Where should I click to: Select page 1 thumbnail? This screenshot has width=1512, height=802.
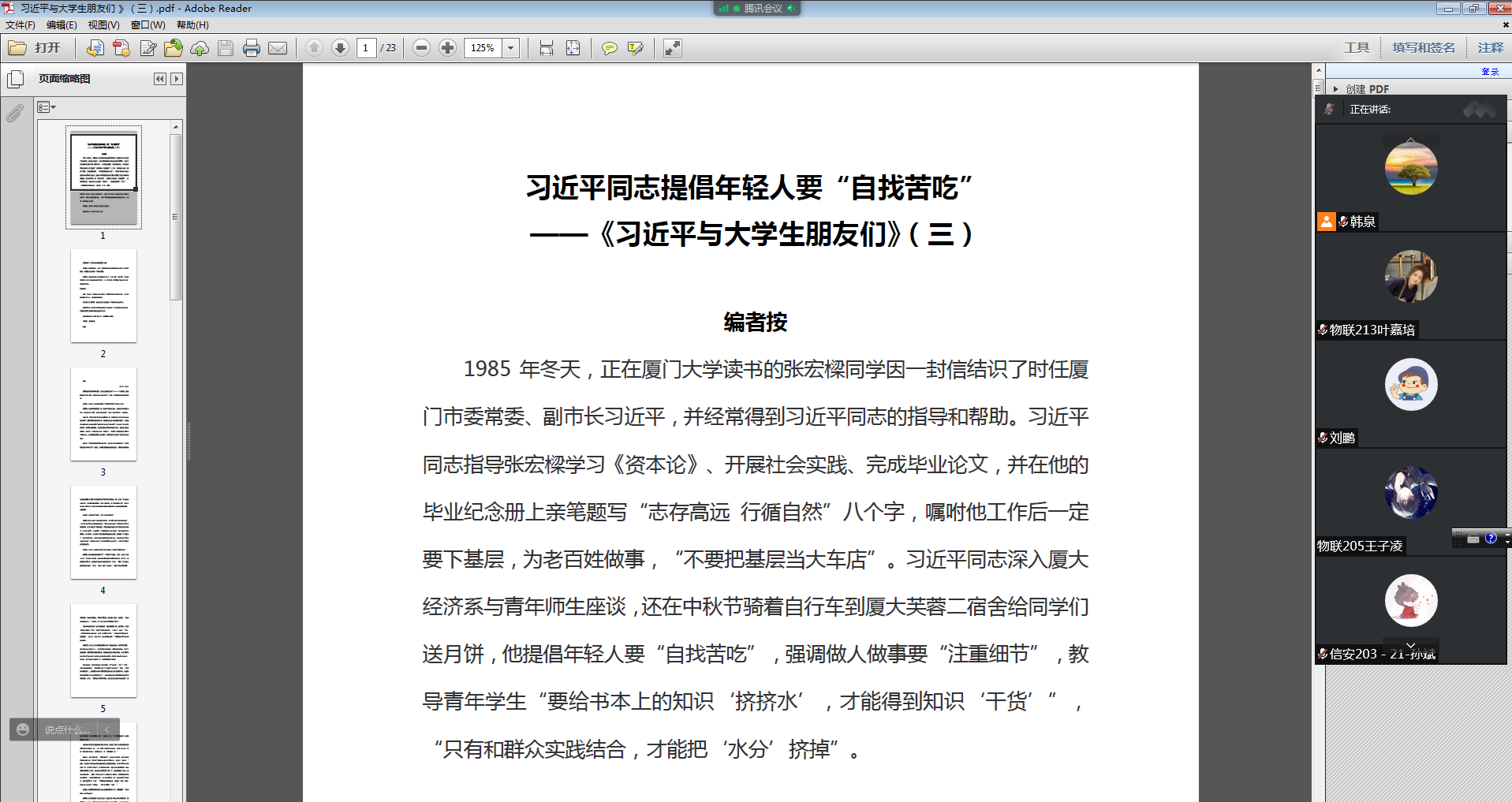(103, 178)
